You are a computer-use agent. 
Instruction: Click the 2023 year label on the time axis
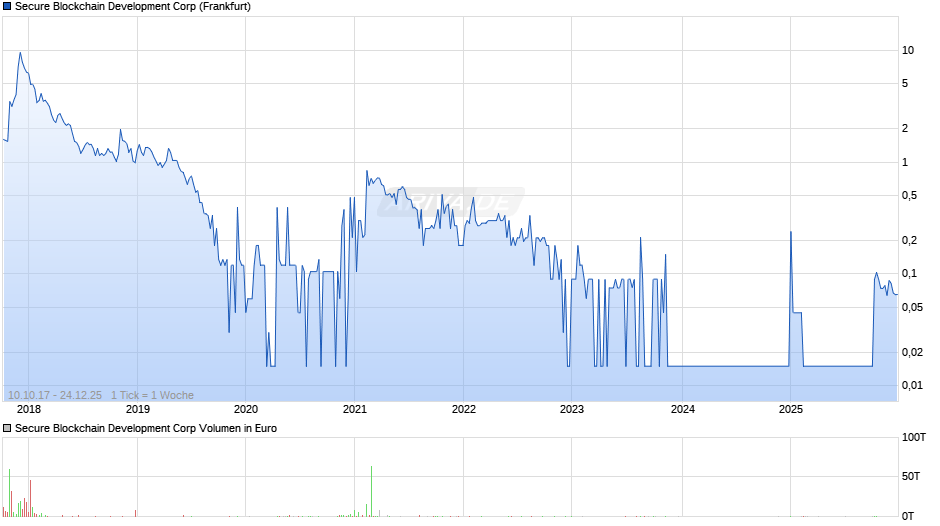(571, 410)
